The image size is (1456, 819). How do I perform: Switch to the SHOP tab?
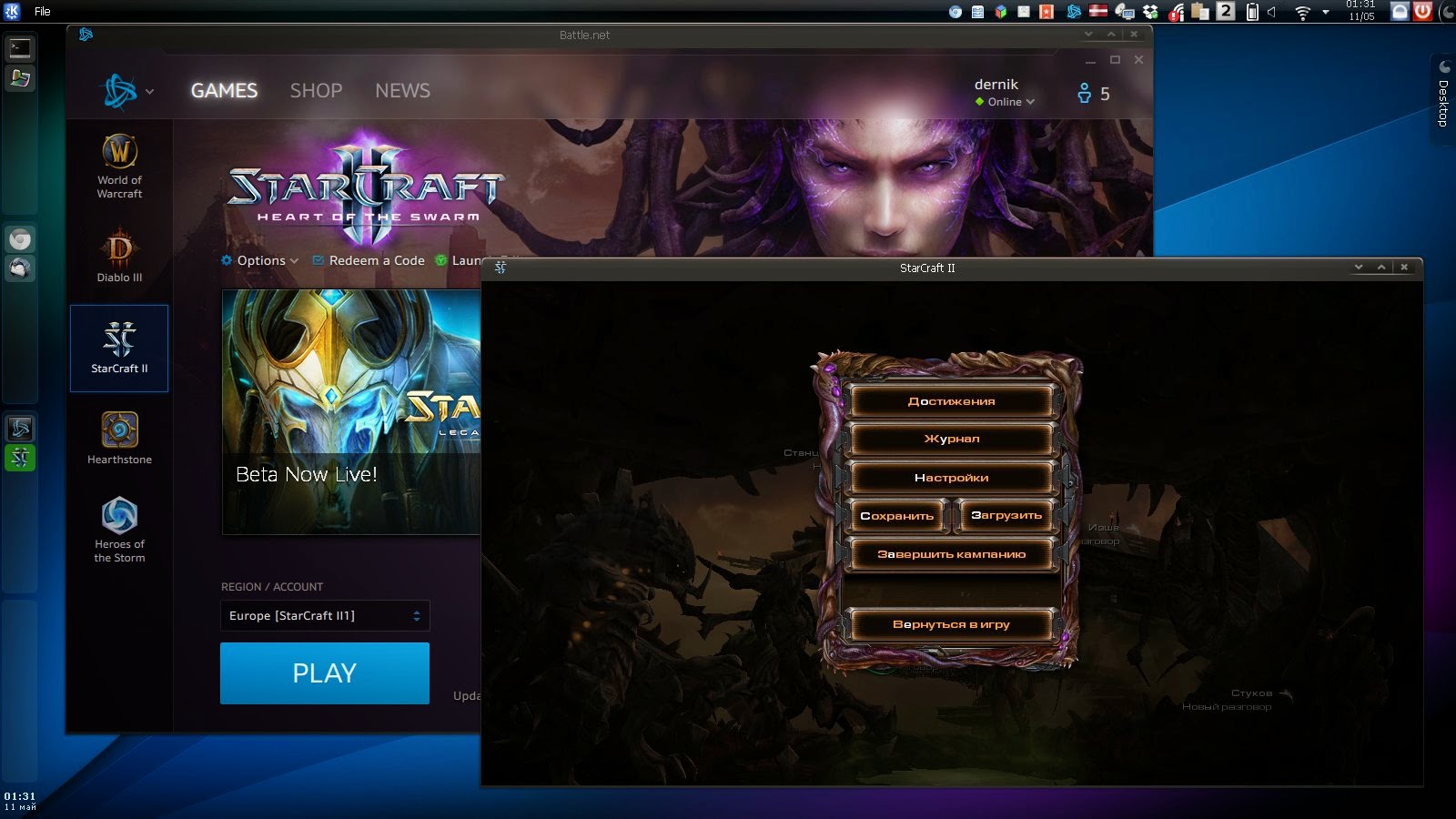pyautogui.click(x=316, y=91)
